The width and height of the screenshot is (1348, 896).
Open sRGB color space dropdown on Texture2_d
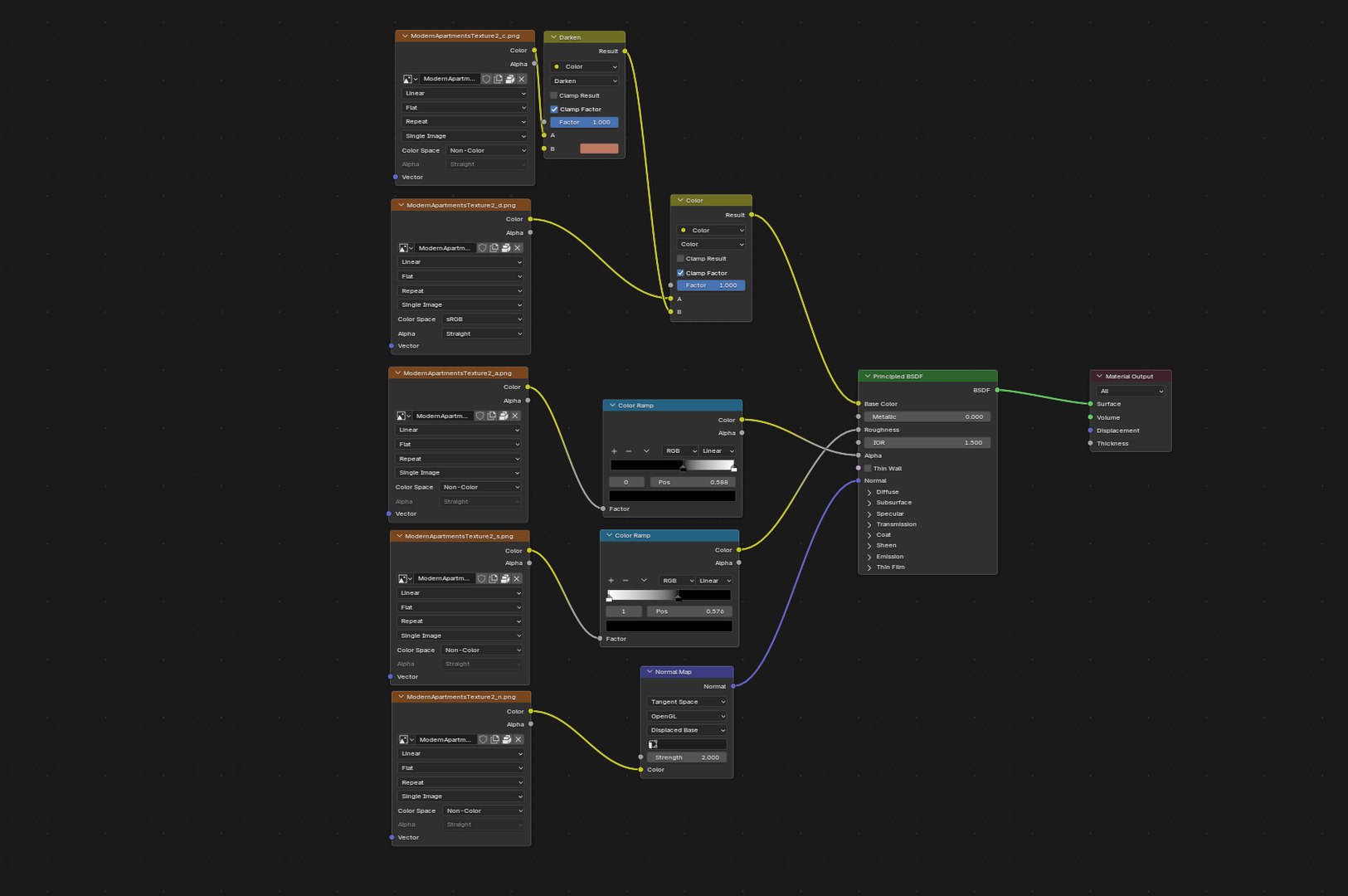(483, 319)
